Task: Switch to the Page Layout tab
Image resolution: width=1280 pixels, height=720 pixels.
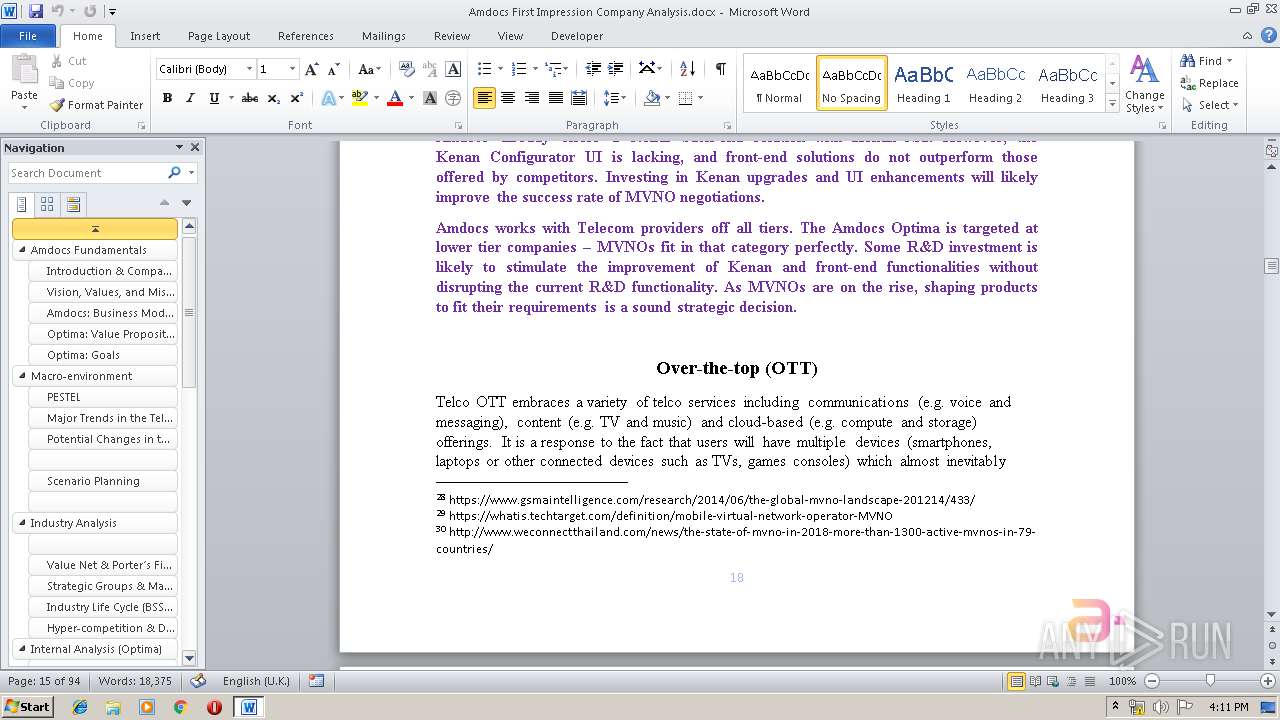Action: [219, 36]
